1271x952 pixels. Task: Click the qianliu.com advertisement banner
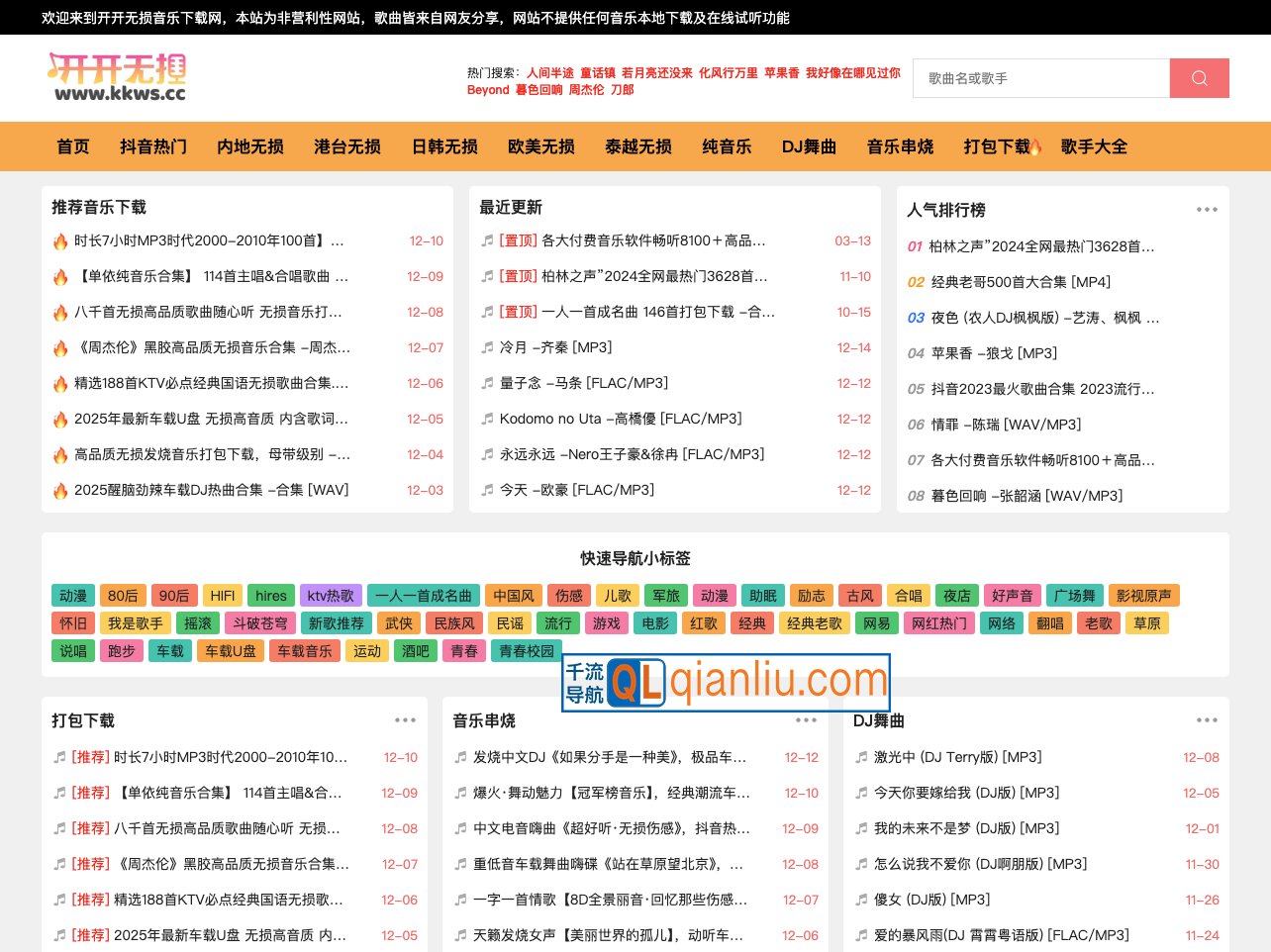726,682
